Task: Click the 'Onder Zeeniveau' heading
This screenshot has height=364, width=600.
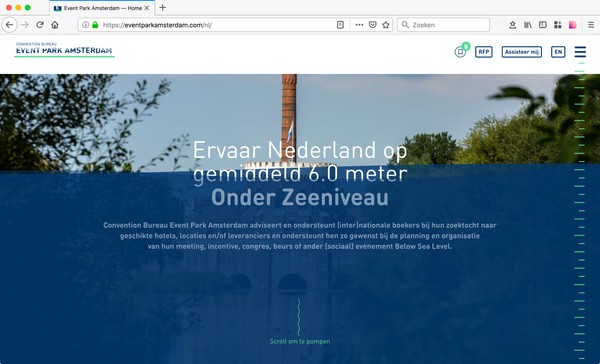Action: (300, 197)
